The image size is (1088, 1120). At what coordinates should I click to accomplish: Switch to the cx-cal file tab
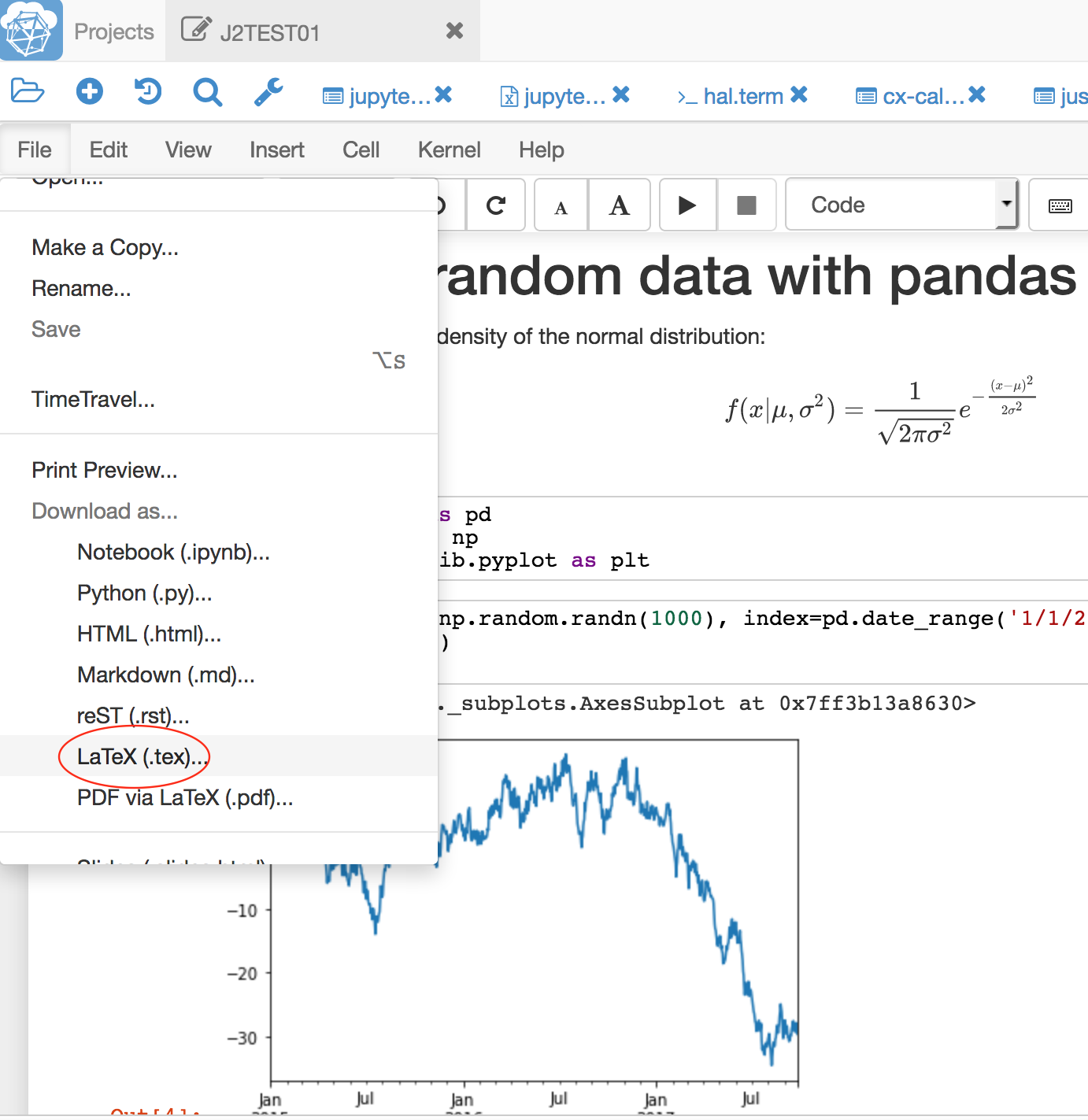click(913, 96)
